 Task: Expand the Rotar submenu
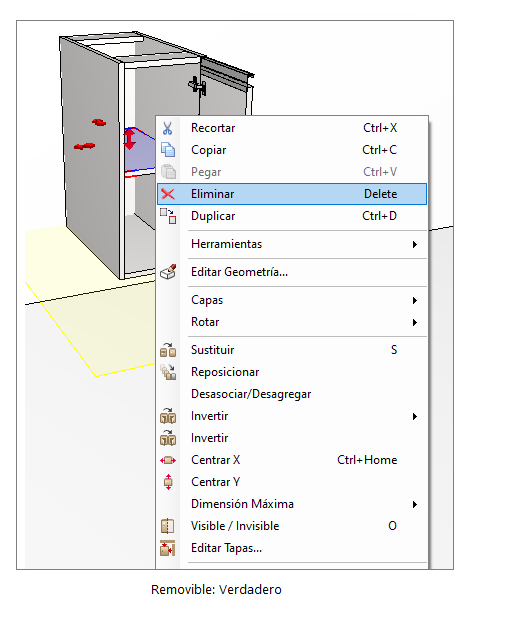(x=292, y=322)
